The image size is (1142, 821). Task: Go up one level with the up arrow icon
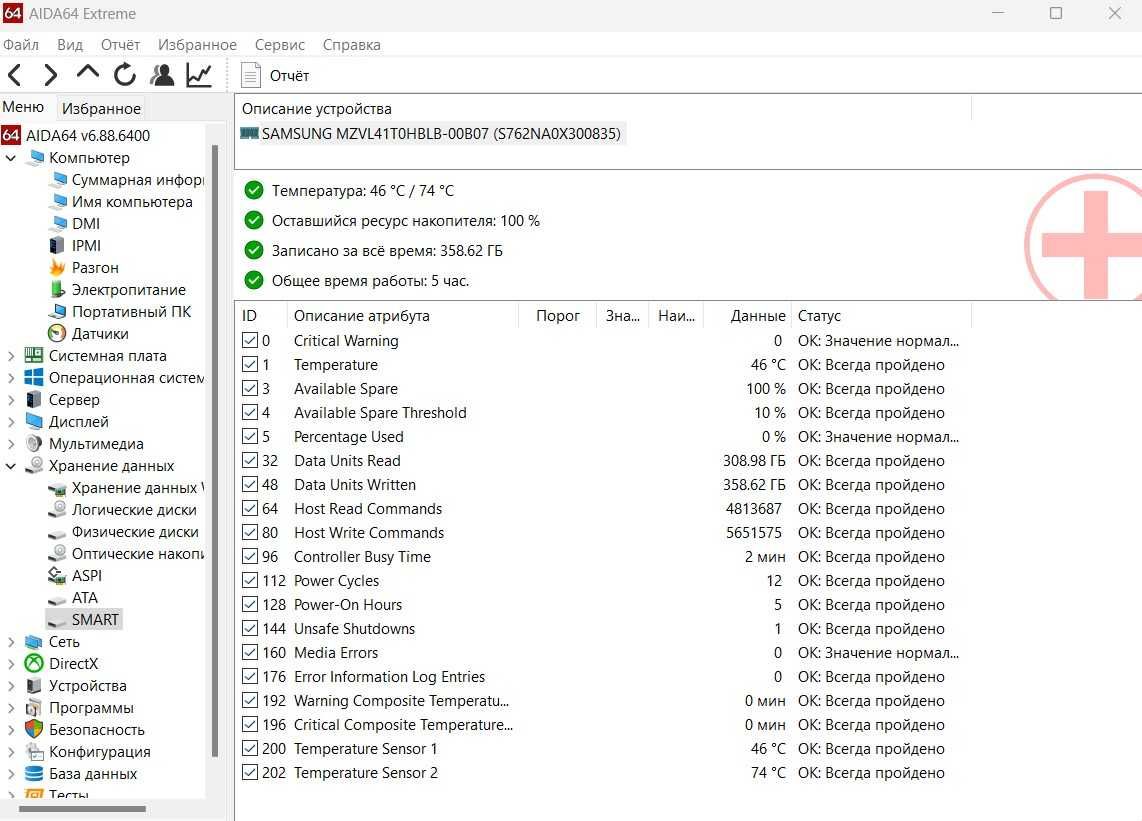pyautogui.click(x=87, y=72)
